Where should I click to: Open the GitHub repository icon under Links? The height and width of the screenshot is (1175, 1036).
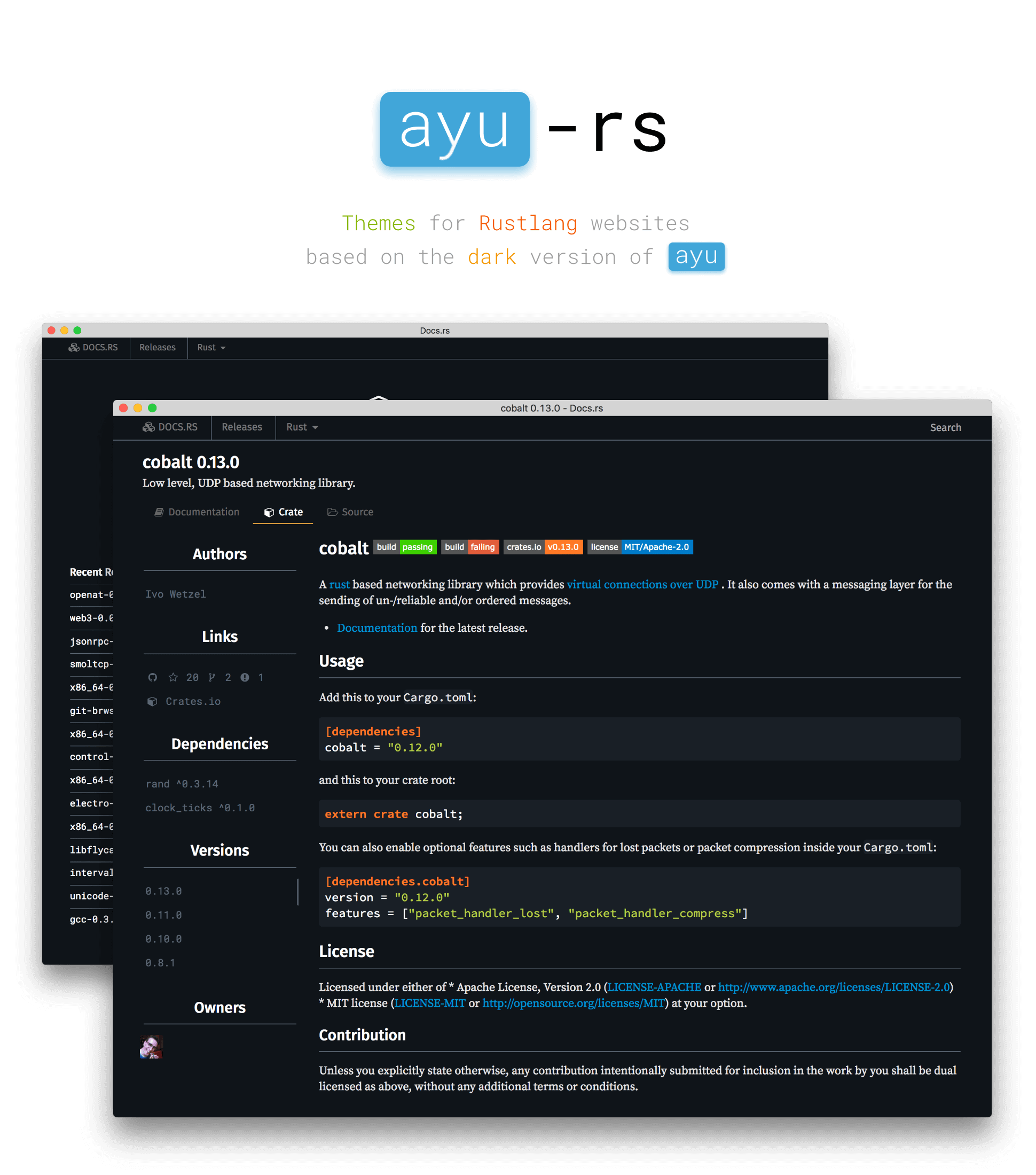tap(152, 677)
